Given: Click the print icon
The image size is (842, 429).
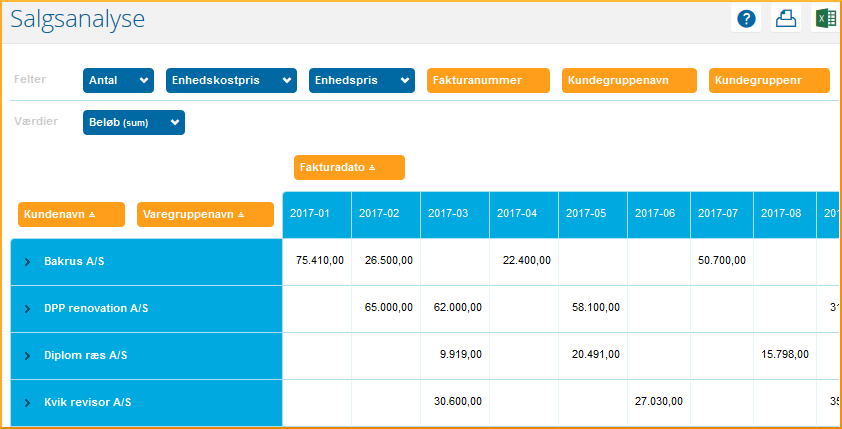Looking at the screenshot, I should (786, 19).
